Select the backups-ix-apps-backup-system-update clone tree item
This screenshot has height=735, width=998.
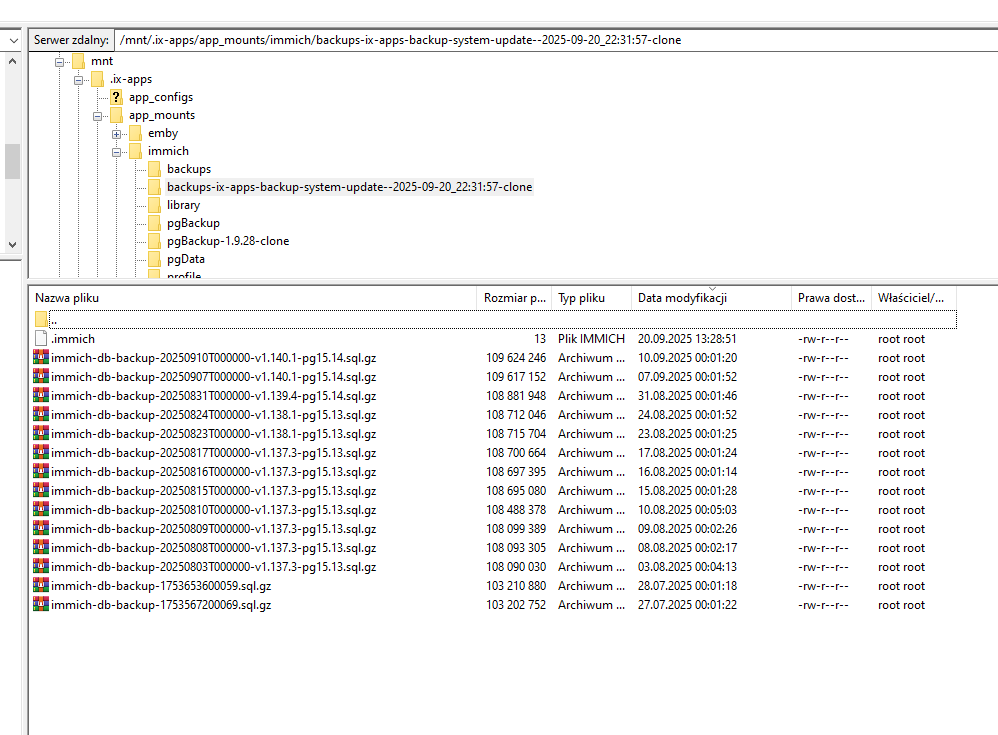(349, 187)
